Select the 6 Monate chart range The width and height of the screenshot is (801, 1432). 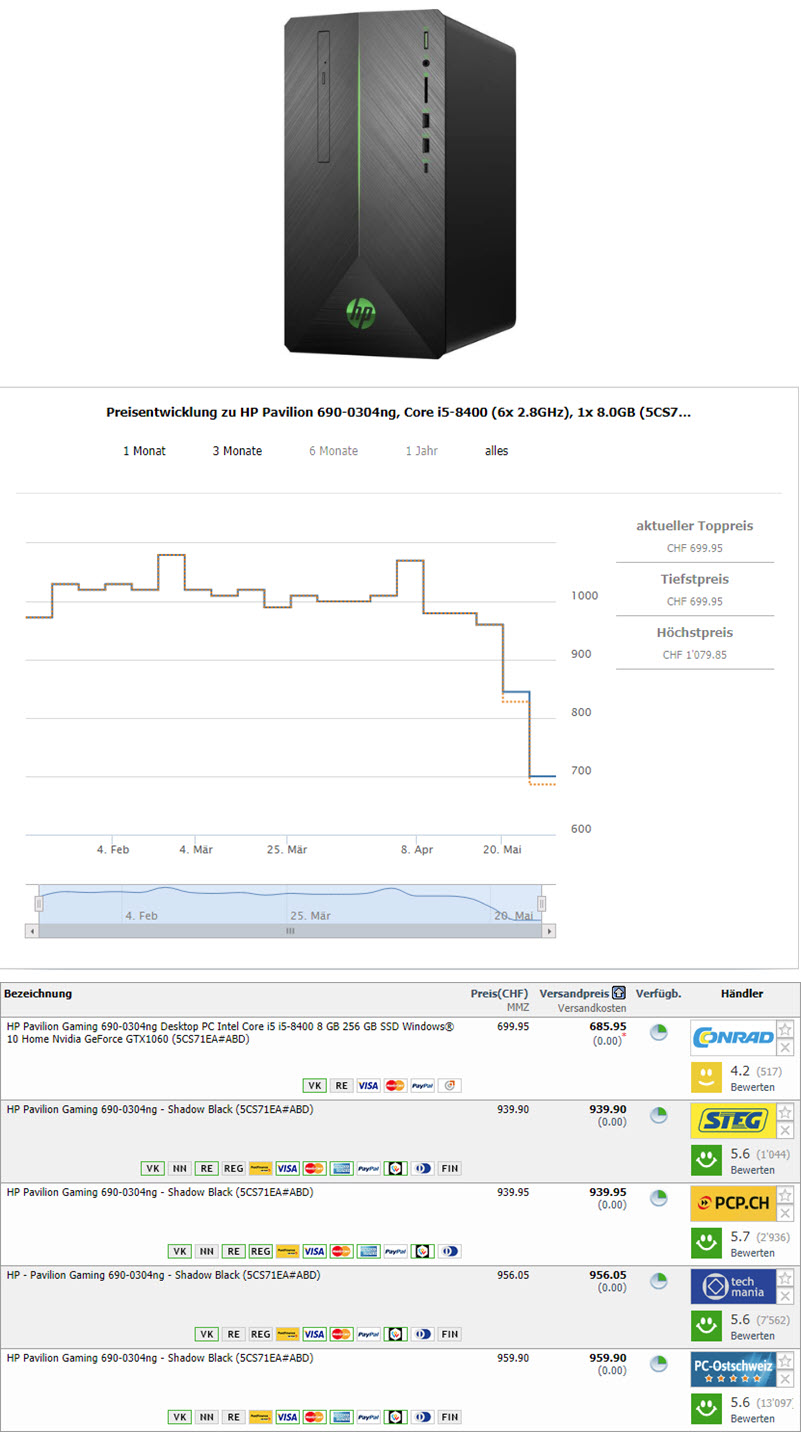[x=333, y=451]
